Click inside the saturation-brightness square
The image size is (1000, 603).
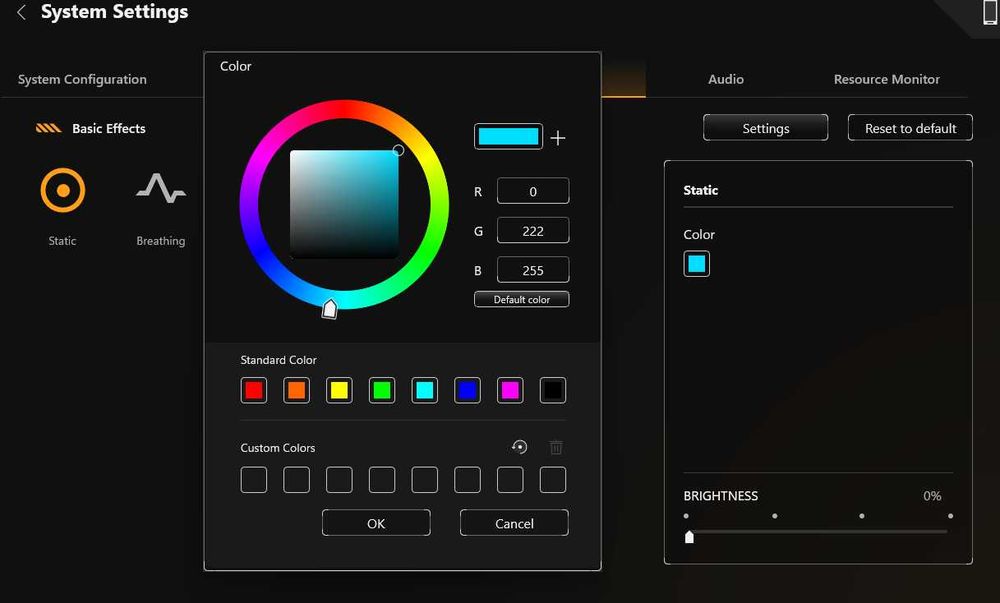[344, 204]
